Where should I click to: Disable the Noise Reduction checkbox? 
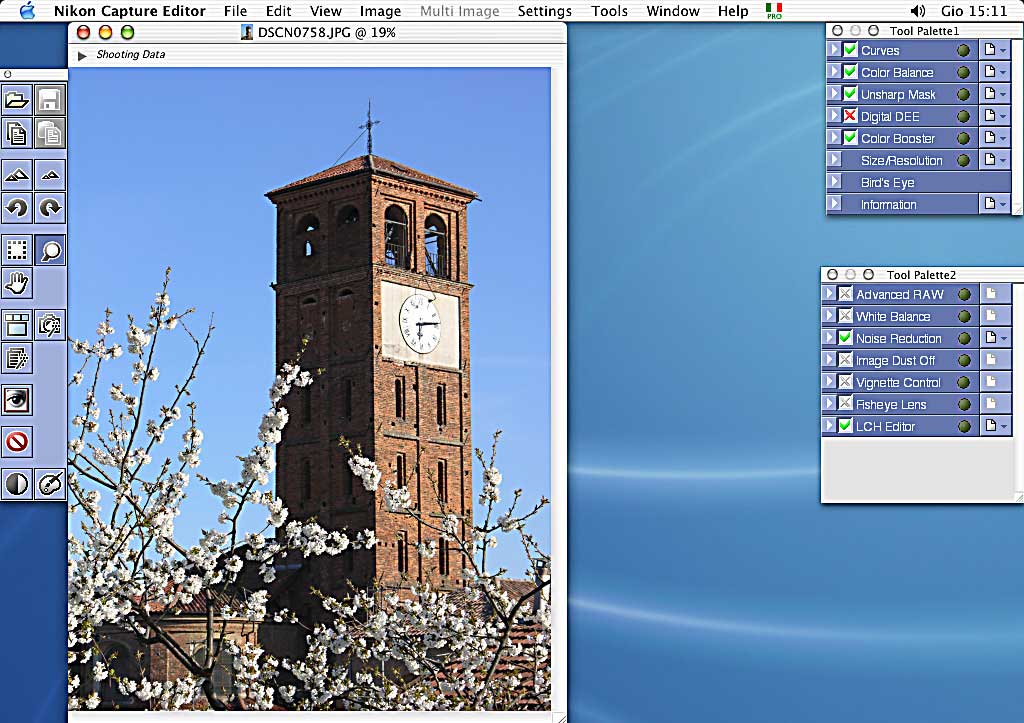[845, 338]
